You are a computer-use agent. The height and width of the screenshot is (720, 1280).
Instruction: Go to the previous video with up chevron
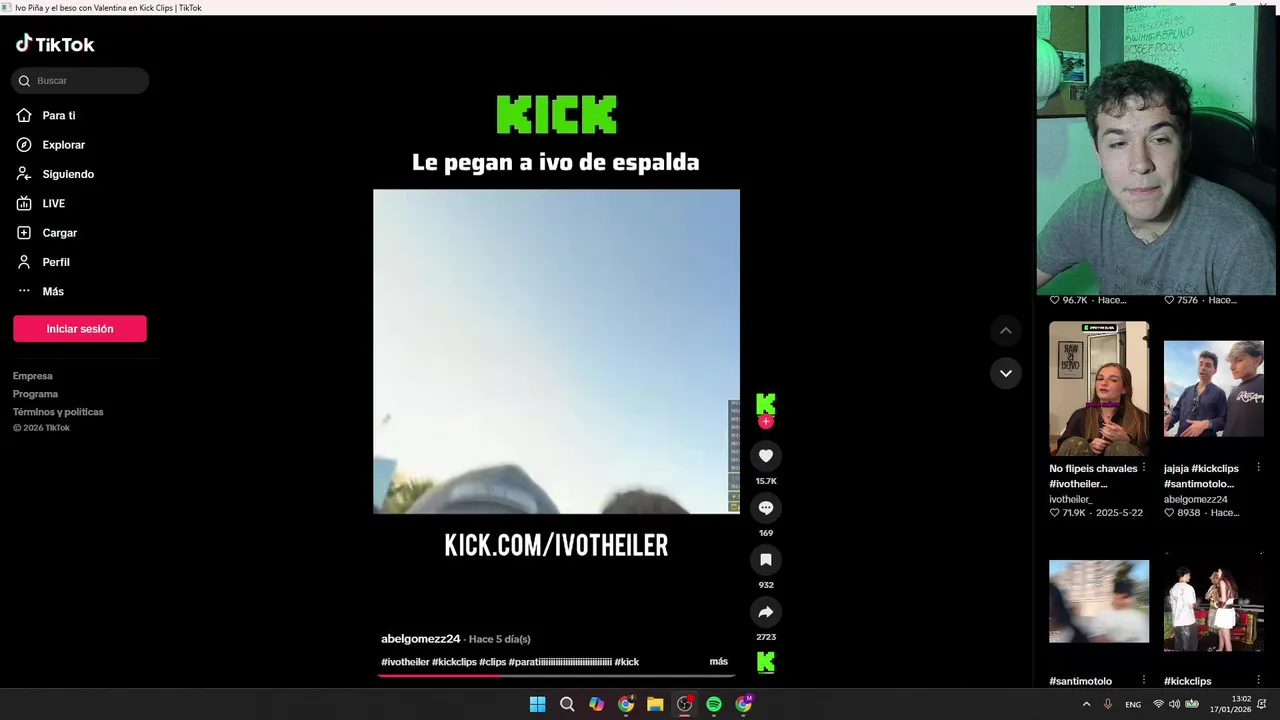click(x=1006, y=331)
